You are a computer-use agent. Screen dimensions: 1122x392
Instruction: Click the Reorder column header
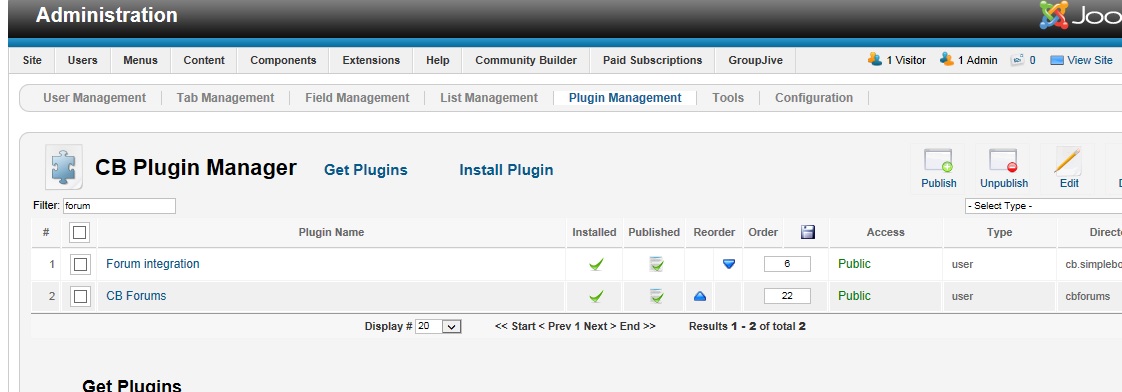pyautogui.click(x=714, y=232)
